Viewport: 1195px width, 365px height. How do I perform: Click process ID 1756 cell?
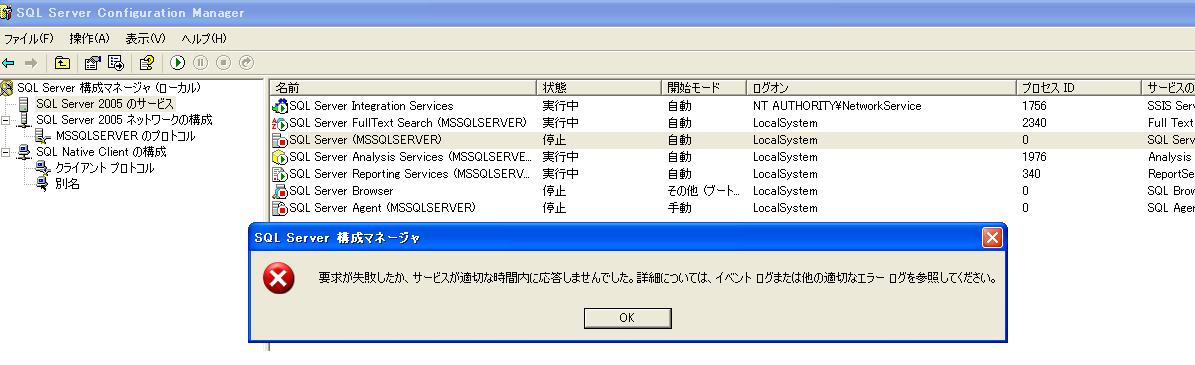(1034, 106)
